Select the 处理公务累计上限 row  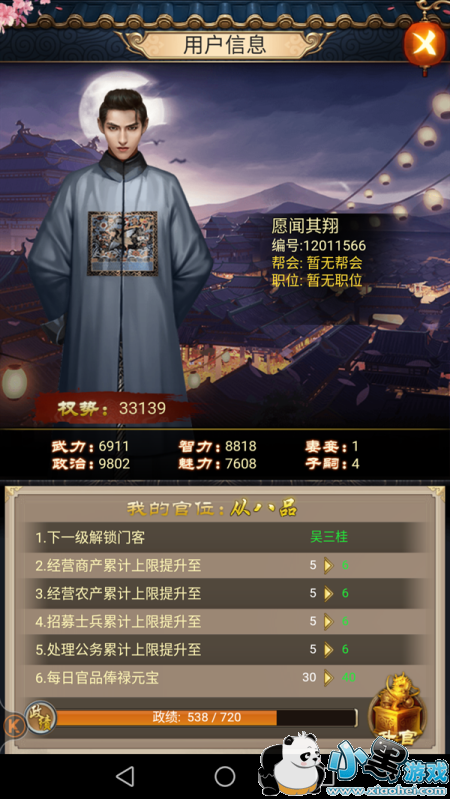(x=225, y=649)
